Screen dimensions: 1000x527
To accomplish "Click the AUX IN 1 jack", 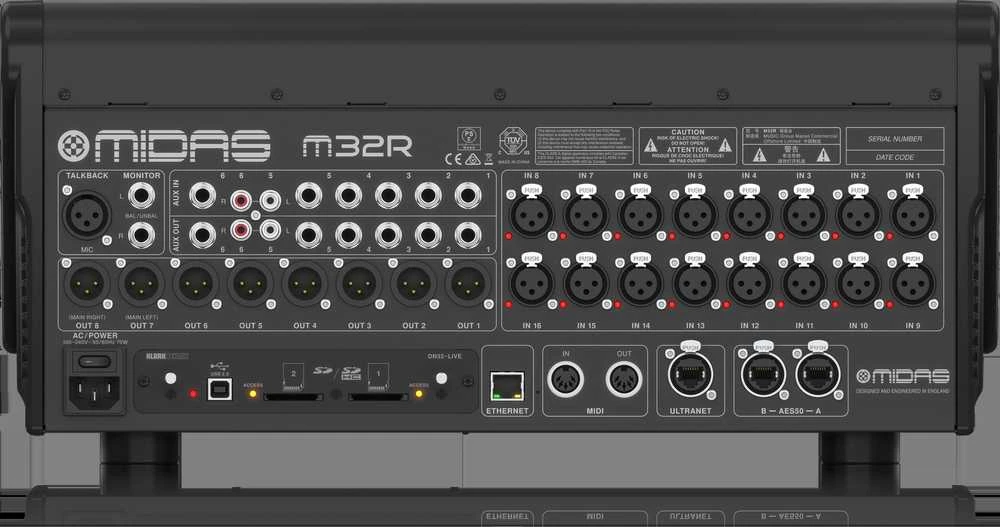I will [x=467, y=196].
